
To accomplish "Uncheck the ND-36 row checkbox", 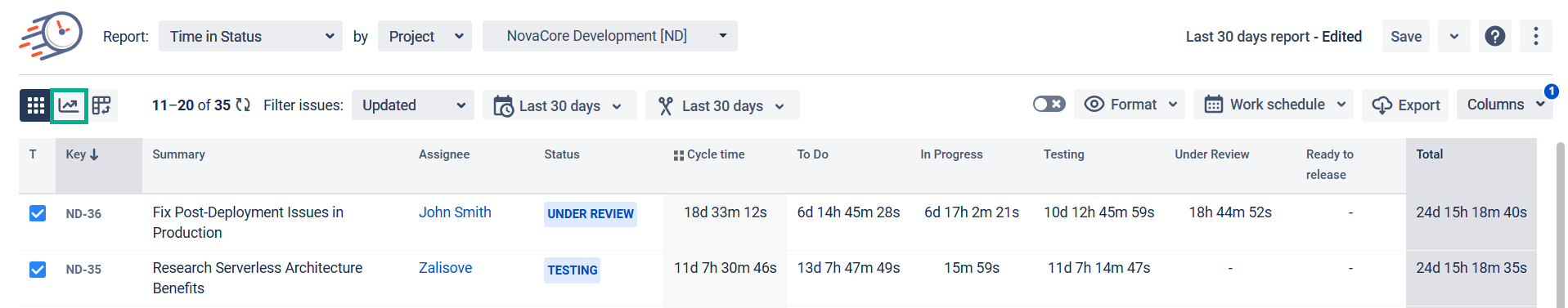I will pyautogui.click(x=38, y=213).
